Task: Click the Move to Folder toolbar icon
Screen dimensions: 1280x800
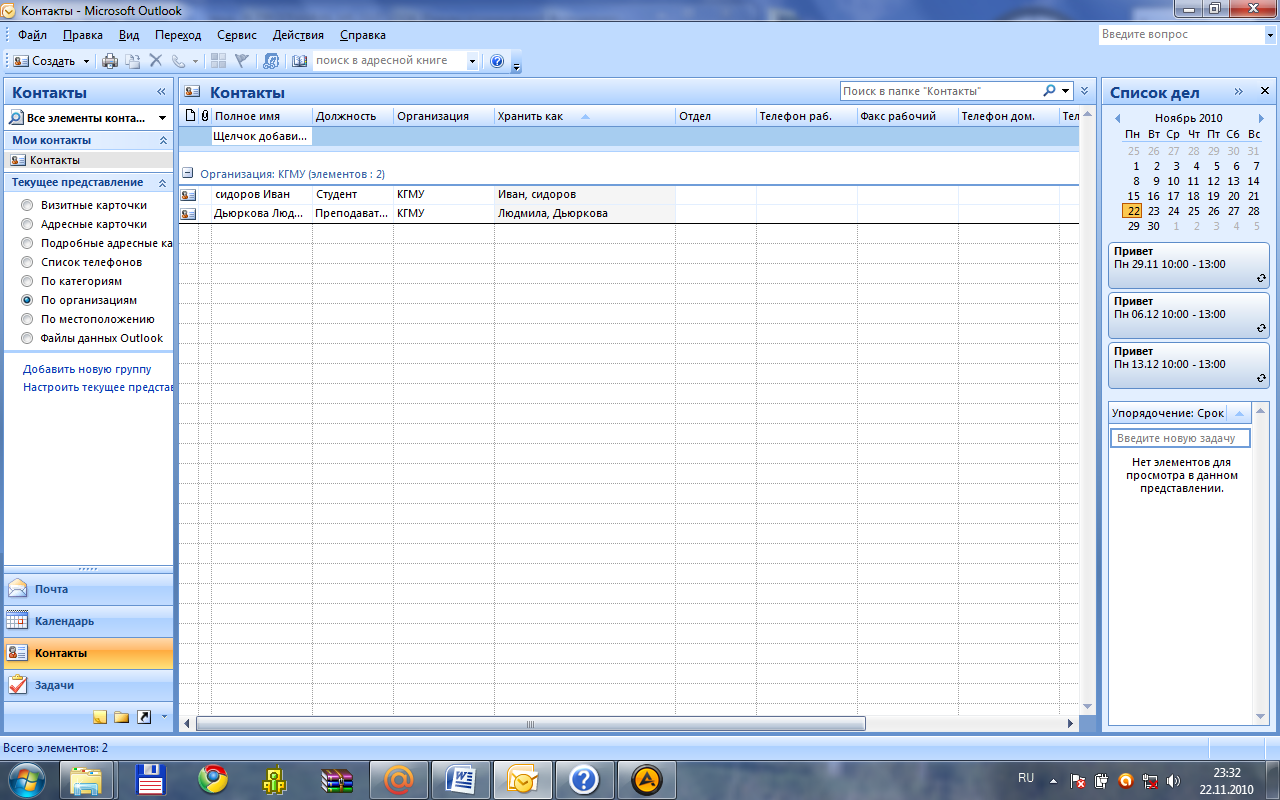Action: pyautogui.click(x=132, y=61)
